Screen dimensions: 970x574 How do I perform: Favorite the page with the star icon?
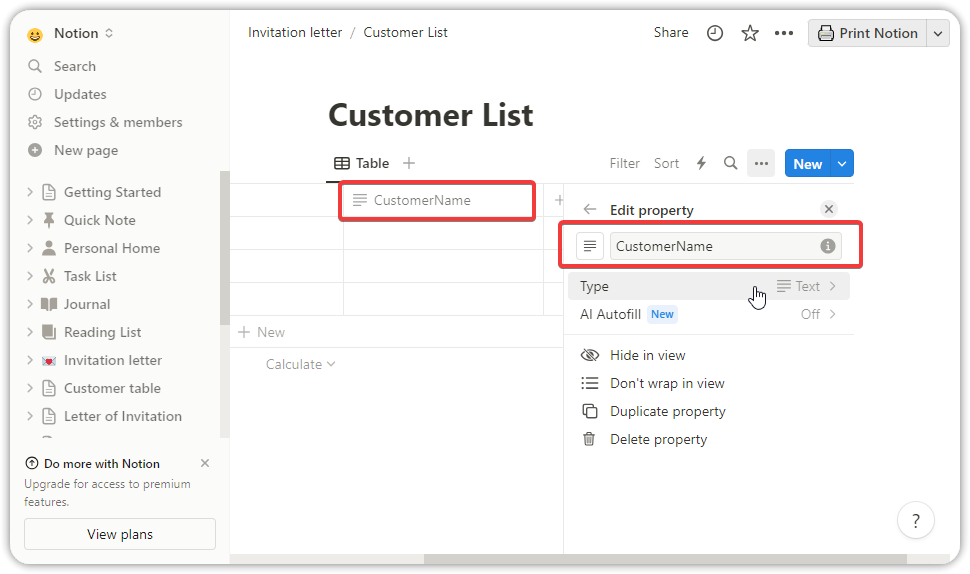[750, 33]
